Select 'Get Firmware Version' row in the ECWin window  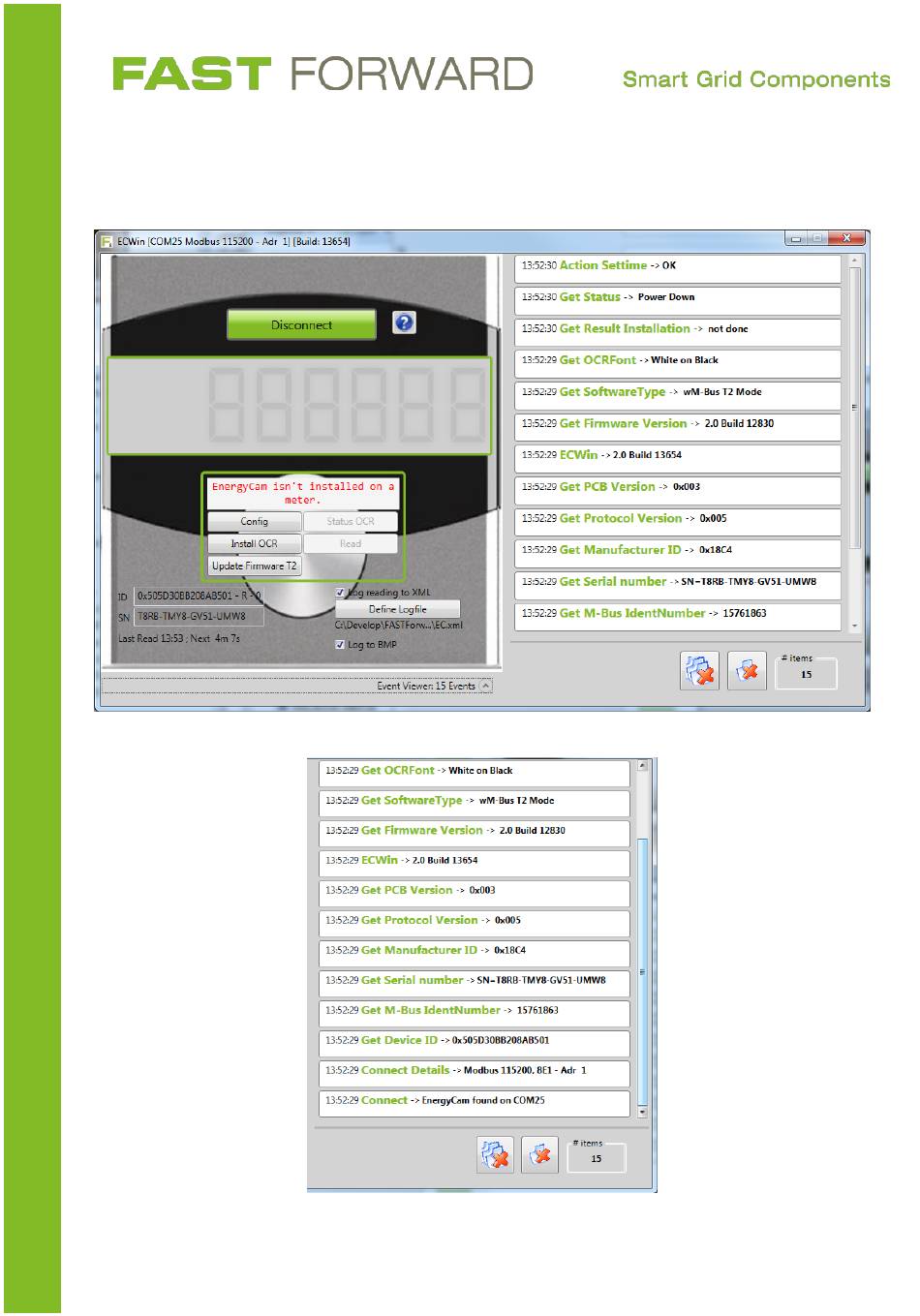677,426
